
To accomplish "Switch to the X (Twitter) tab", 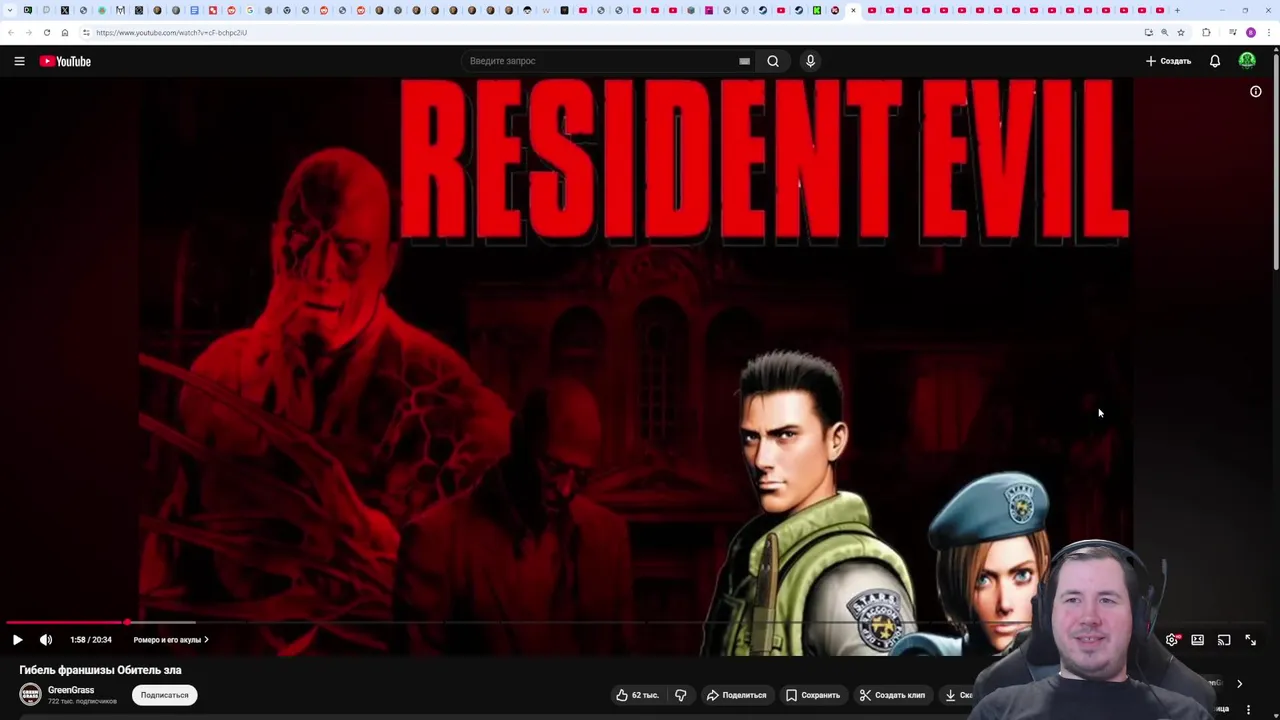I will (x=65, y=10).
